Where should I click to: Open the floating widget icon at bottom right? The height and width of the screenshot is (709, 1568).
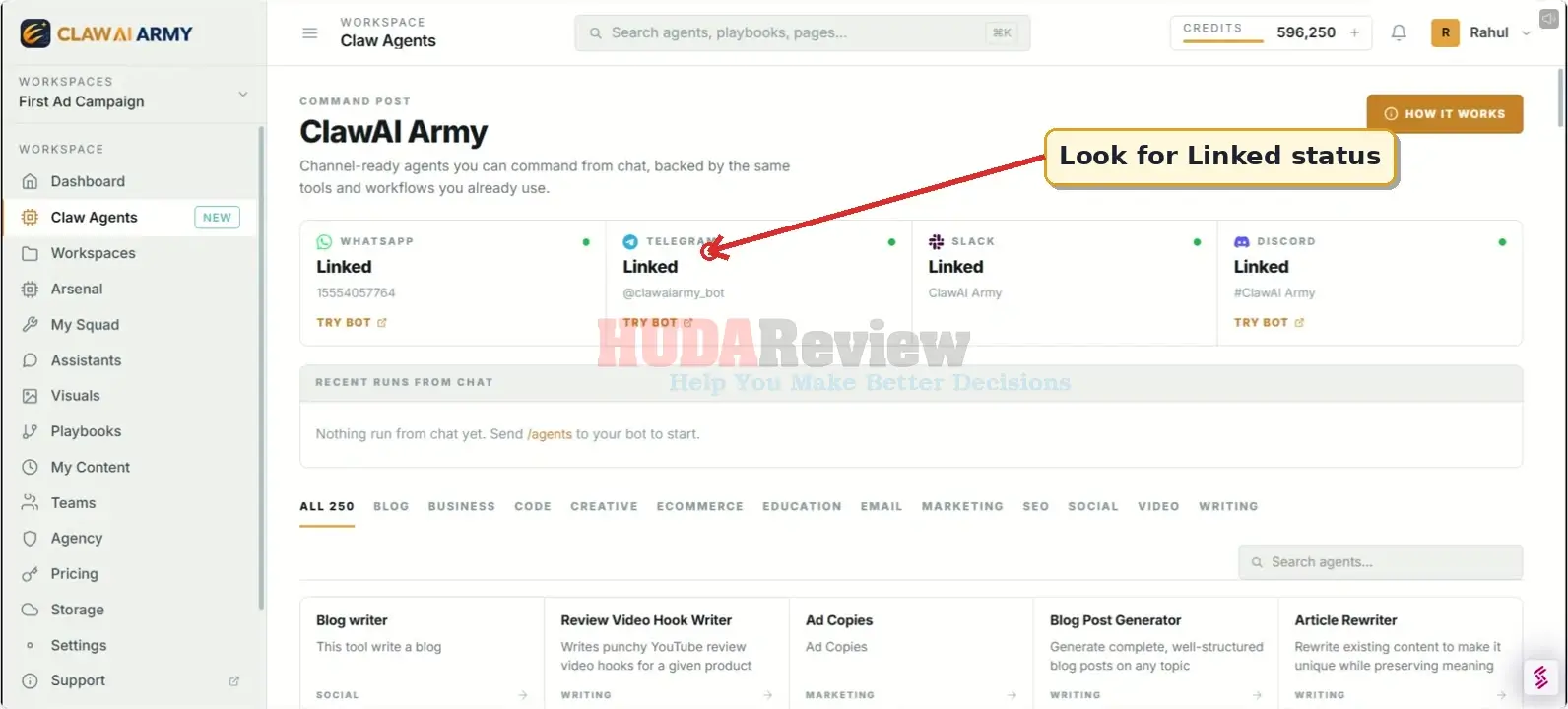click(x=1540, y=677)
